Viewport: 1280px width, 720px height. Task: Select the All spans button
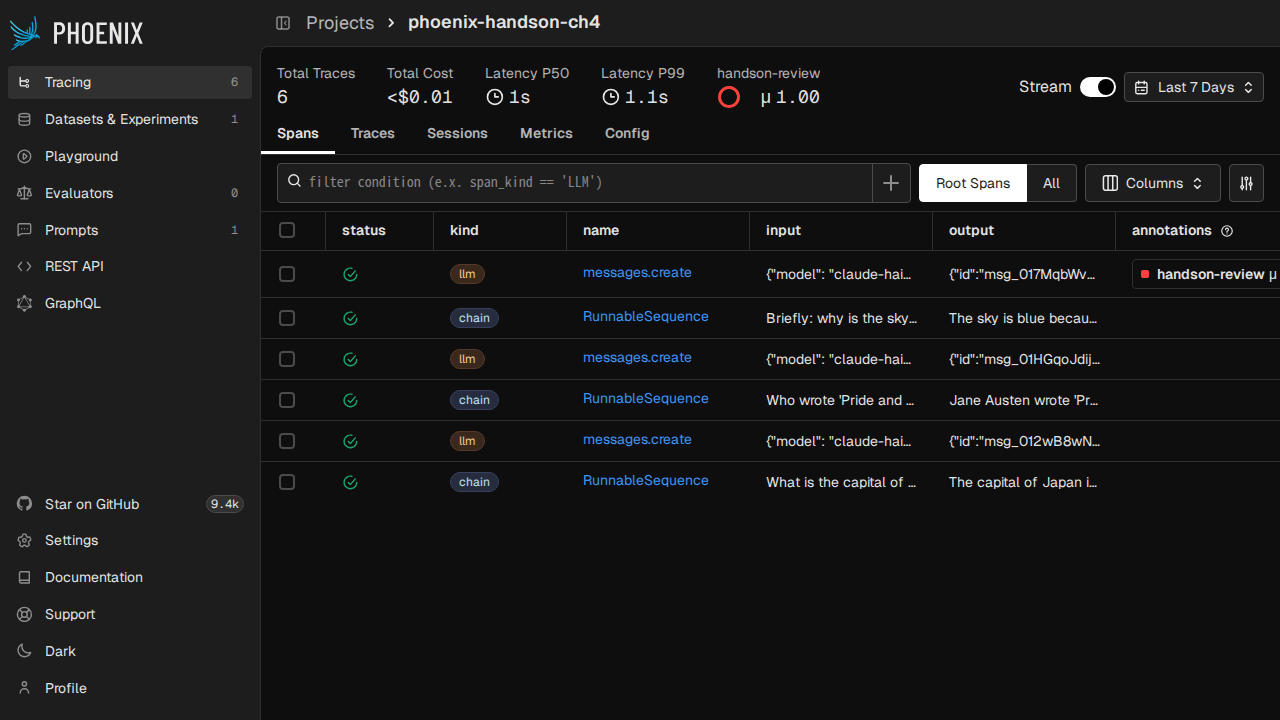(1051, 183)
